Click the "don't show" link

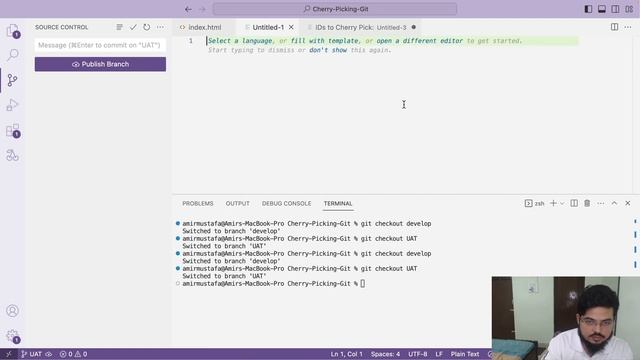click(328, 50)
